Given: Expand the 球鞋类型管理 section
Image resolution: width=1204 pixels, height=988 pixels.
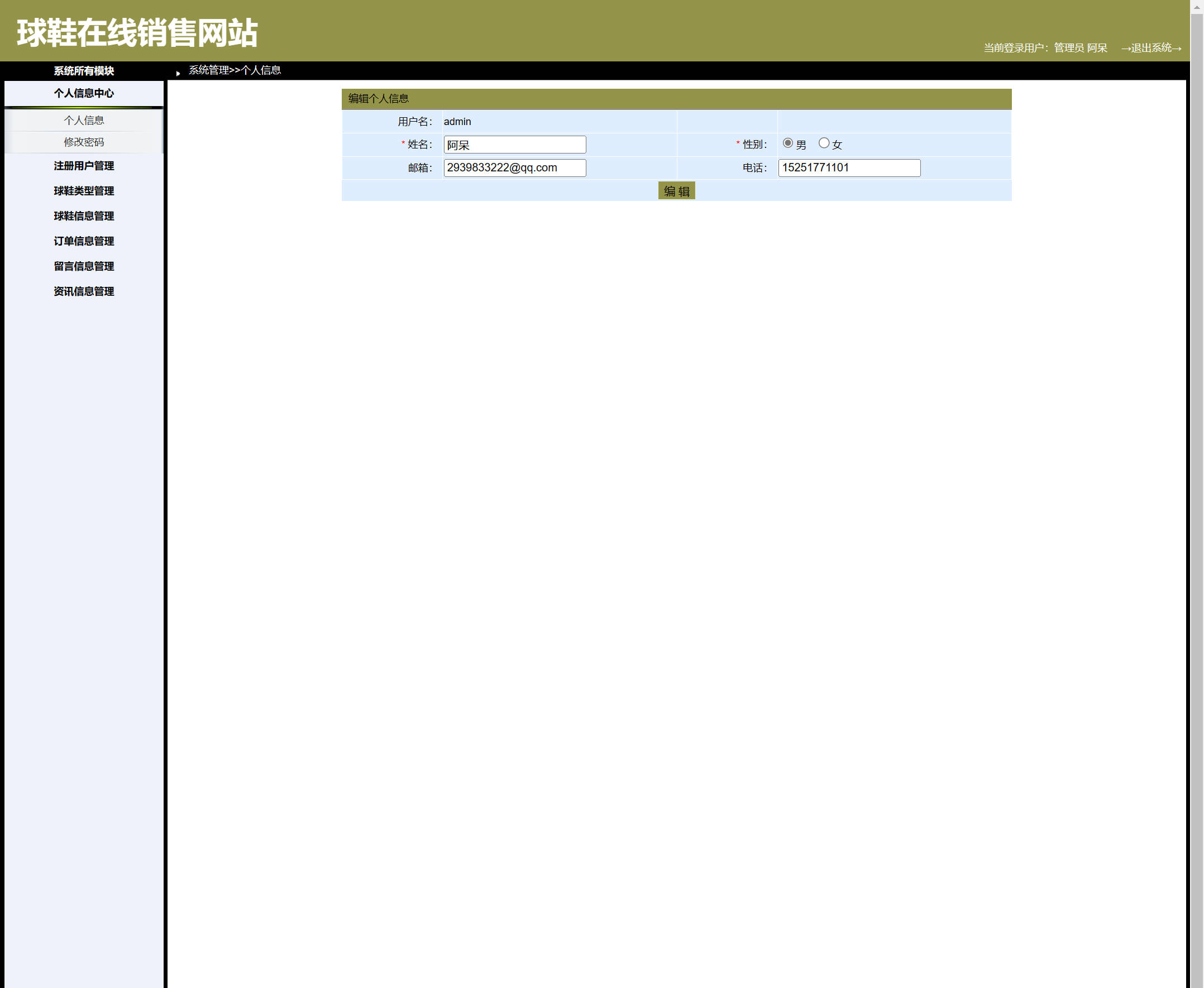Looking at the screenshot, I should pyautogui.click(x=84, y=191).
